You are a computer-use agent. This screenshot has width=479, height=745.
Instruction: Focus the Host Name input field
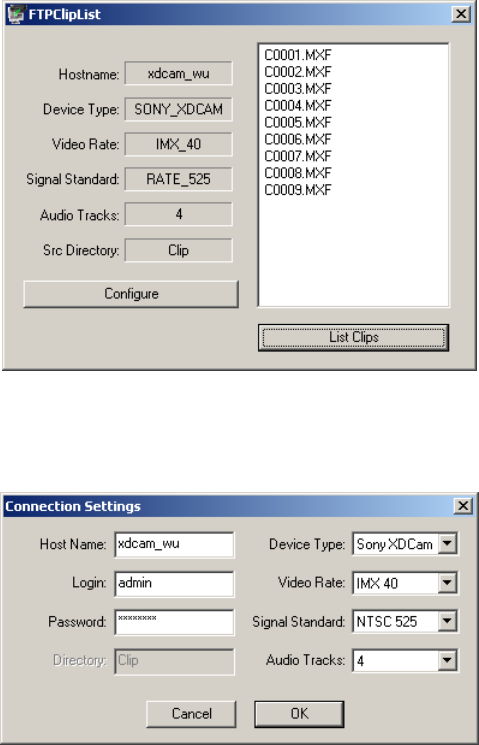[x=174, y=544]
